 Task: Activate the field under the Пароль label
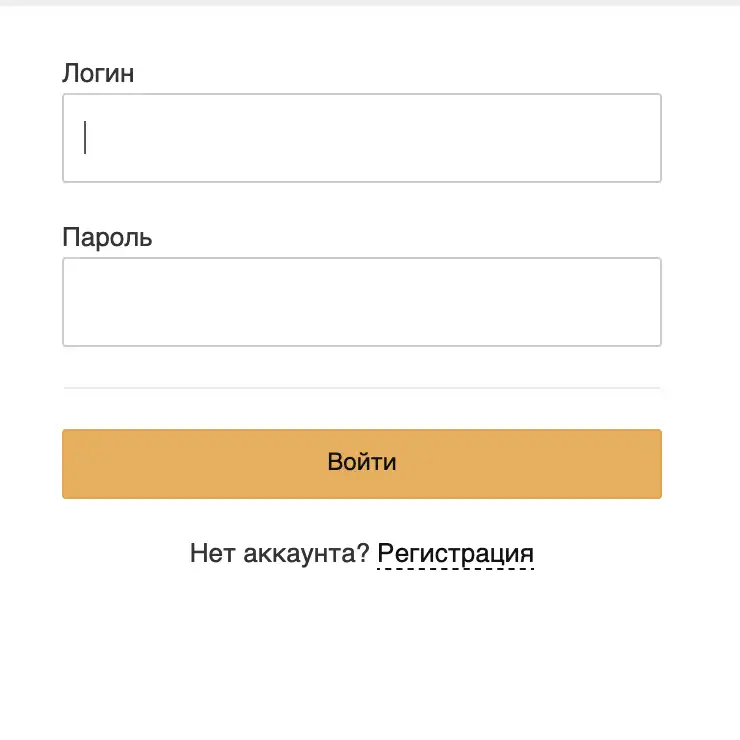point(361,302)
